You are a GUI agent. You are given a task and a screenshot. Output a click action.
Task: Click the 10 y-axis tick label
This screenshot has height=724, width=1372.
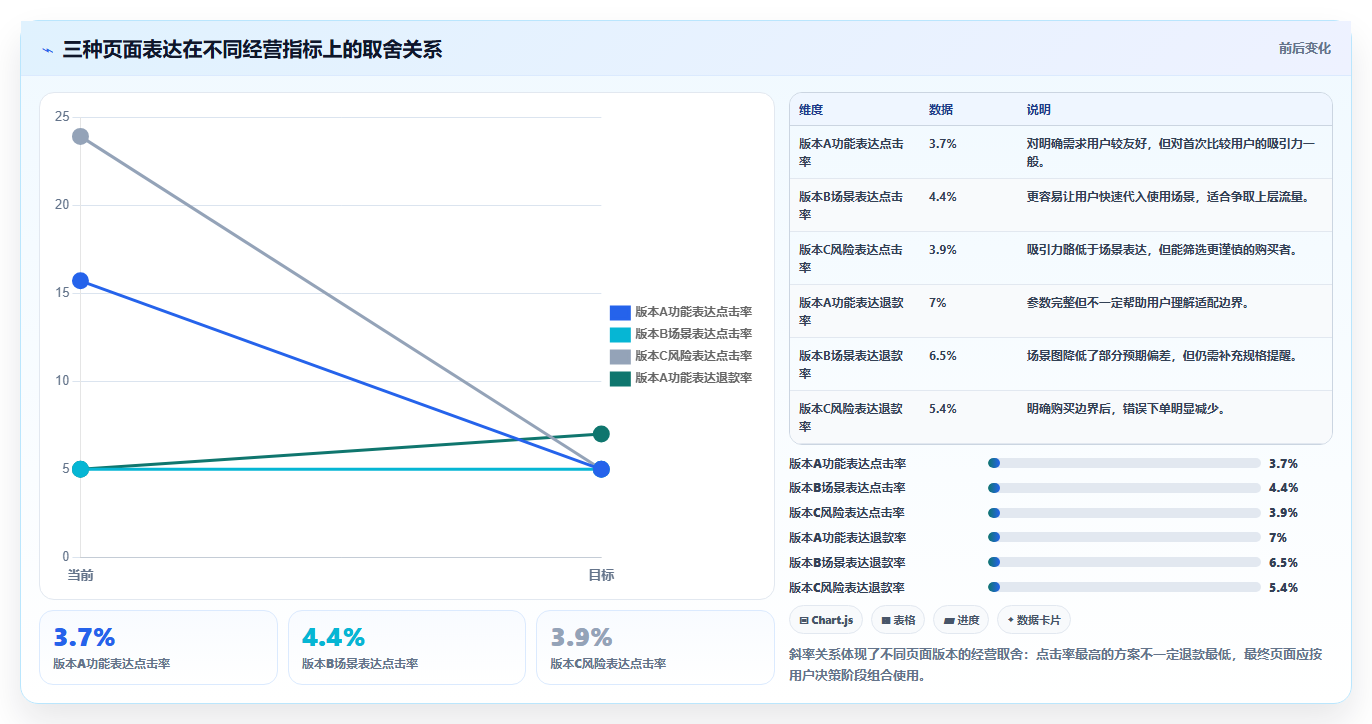(x=62, y=381)
